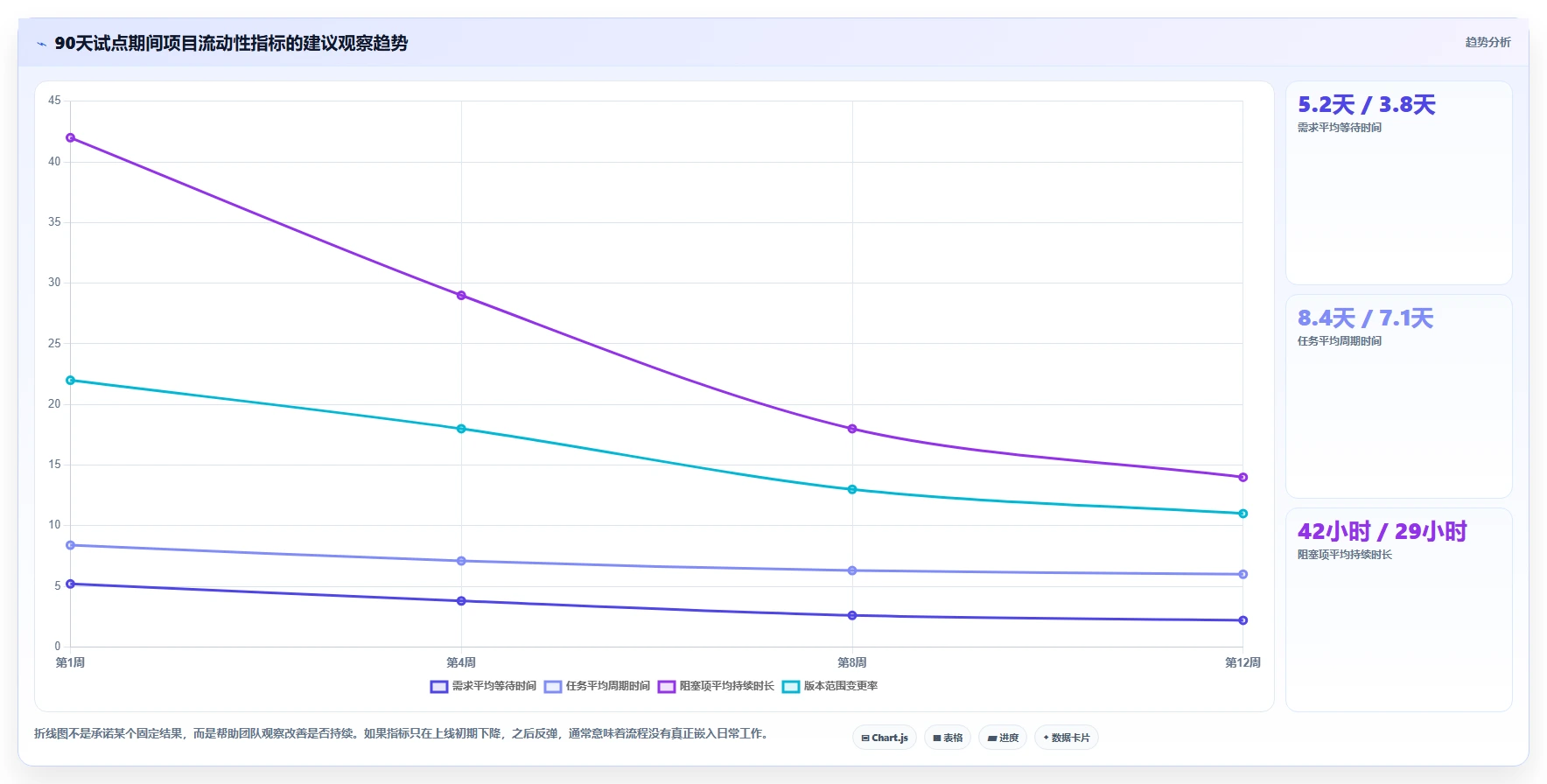Viewport: 1547px width, 784px height.
Task: Open the 5.2天 / 3.8天 waiting time card
Action: [1398, 183]
